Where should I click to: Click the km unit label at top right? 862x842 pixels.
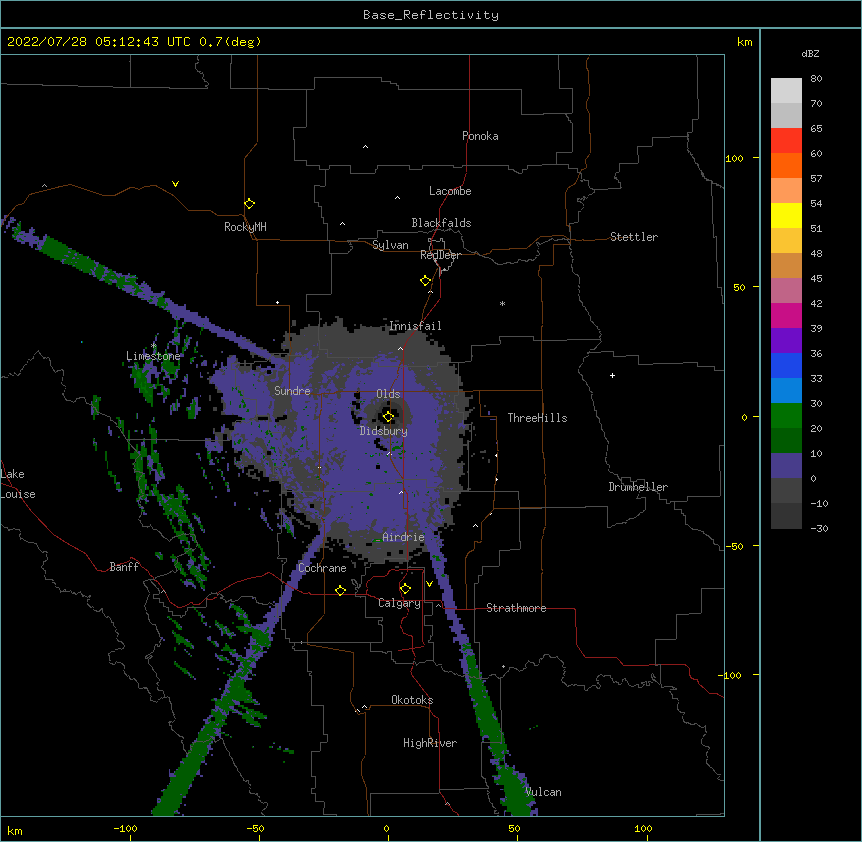tap(744, 42)
